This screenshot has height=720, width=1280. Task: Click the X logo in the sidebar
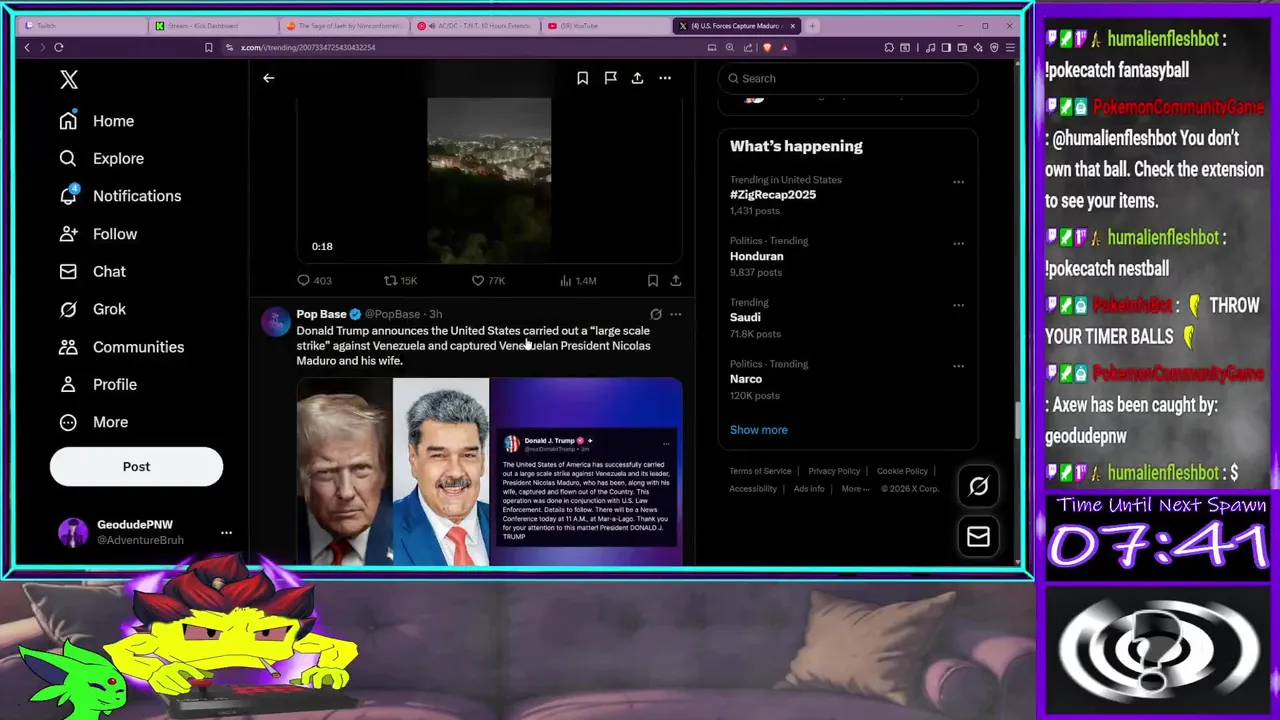pos(69,80)
